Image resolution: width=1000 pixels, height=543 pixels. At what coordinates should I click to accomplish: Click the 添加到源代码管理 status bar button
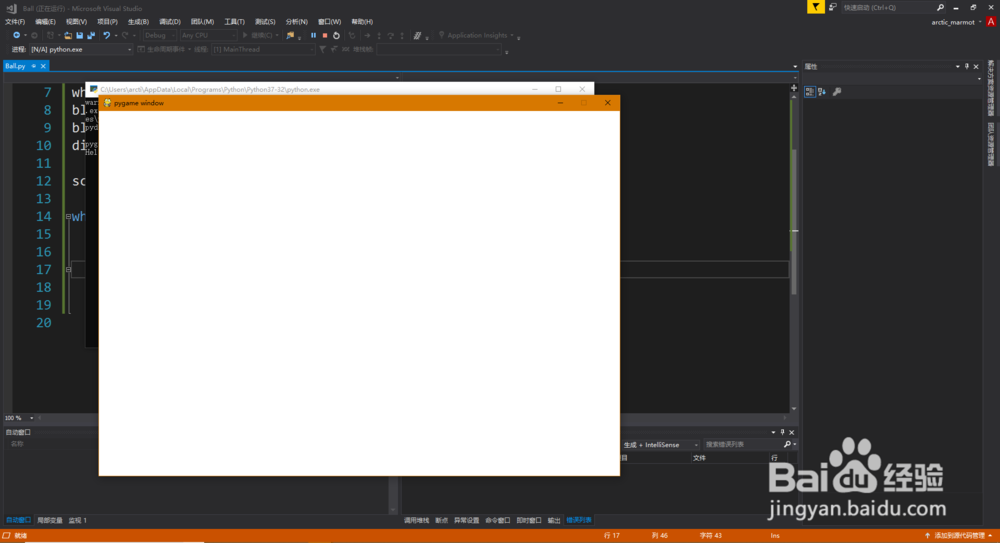coord(959,535)
